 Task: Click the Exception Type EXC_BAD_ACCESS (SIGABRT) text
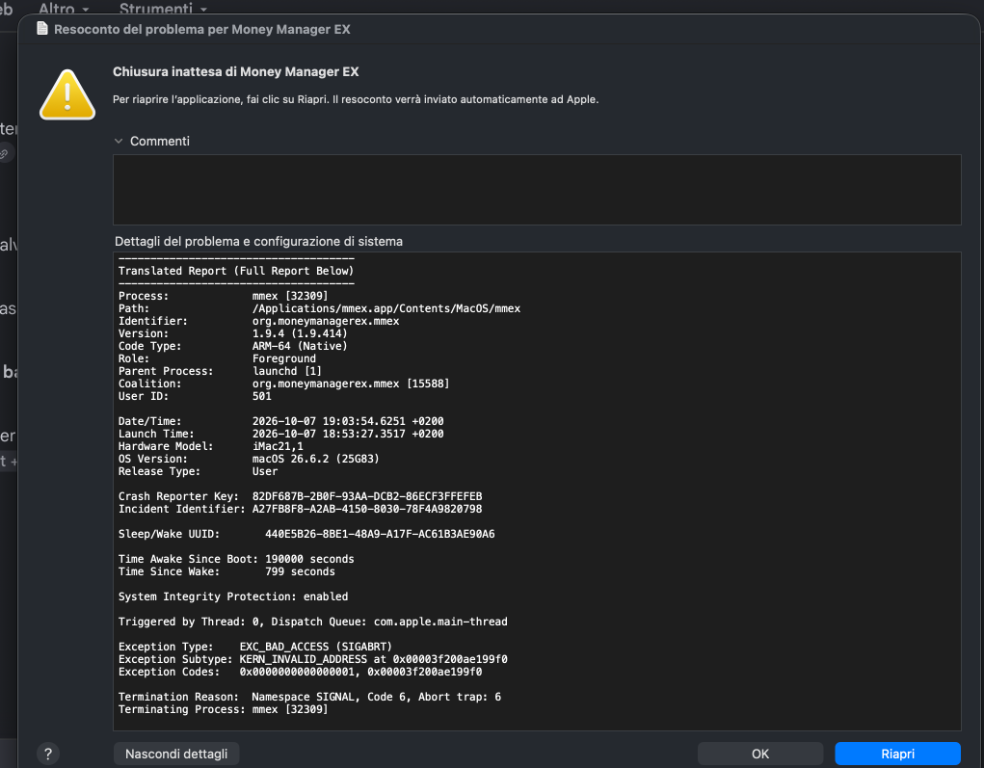click(x=316, y=647)
